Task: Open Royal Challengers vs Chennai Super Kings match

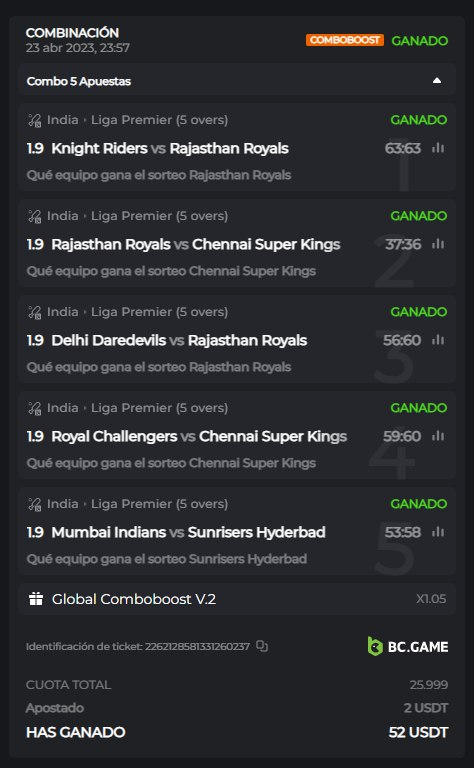Action: (199, 436)
